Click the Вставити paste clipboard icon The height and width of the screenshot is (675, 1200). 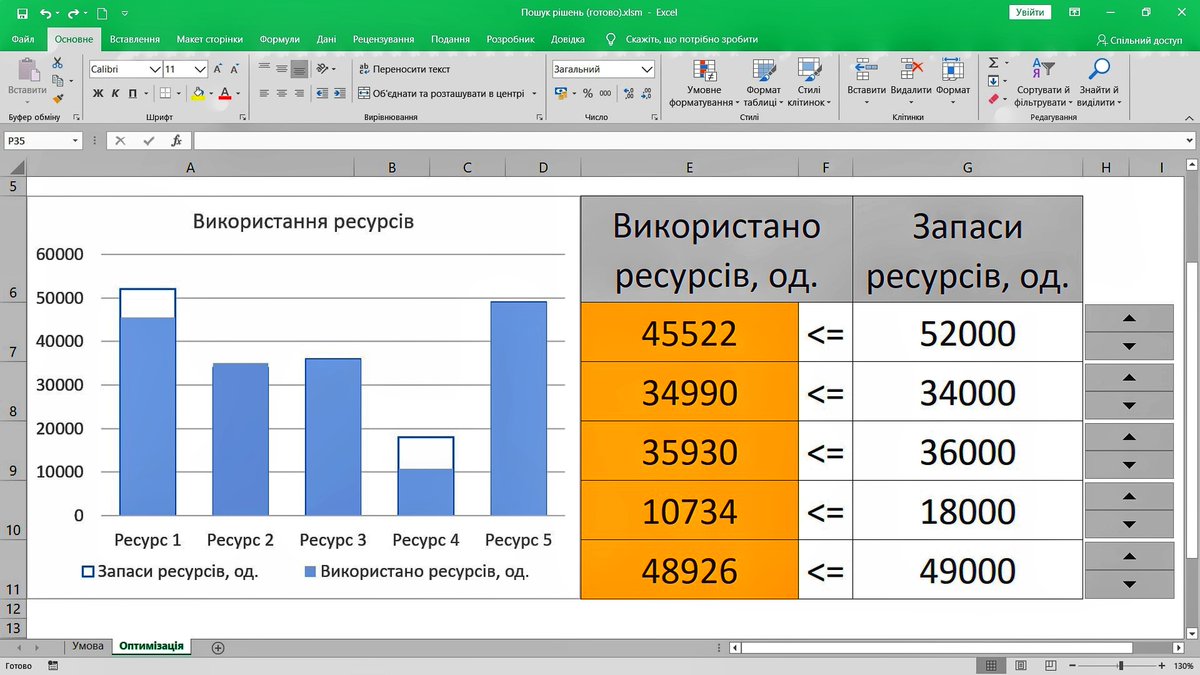[28, 70]
